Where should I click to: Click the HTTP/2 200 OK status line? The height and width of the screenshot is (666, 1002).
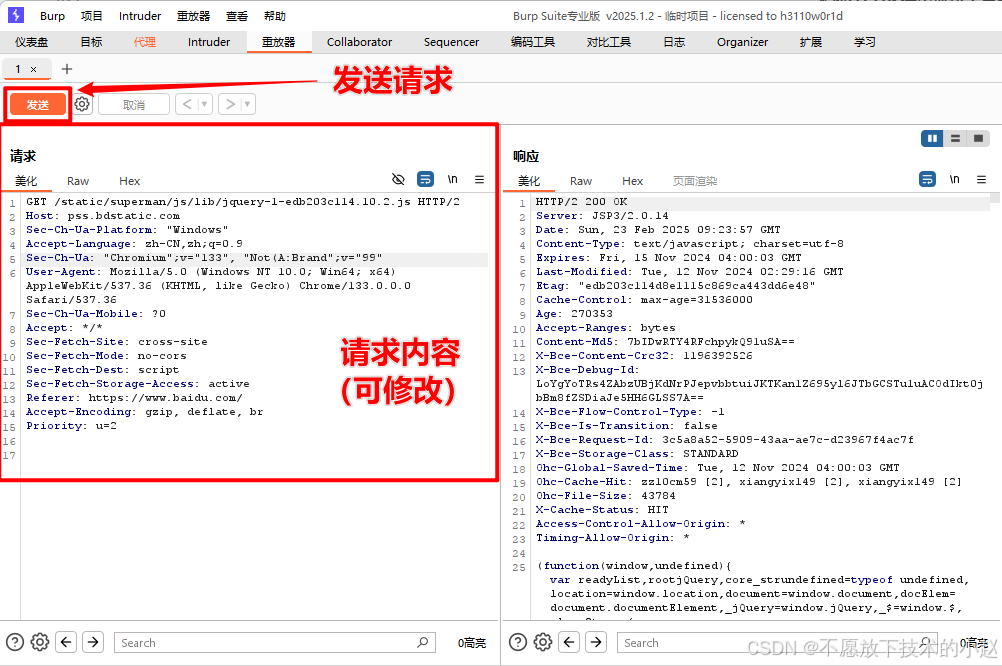pos(581,201)
